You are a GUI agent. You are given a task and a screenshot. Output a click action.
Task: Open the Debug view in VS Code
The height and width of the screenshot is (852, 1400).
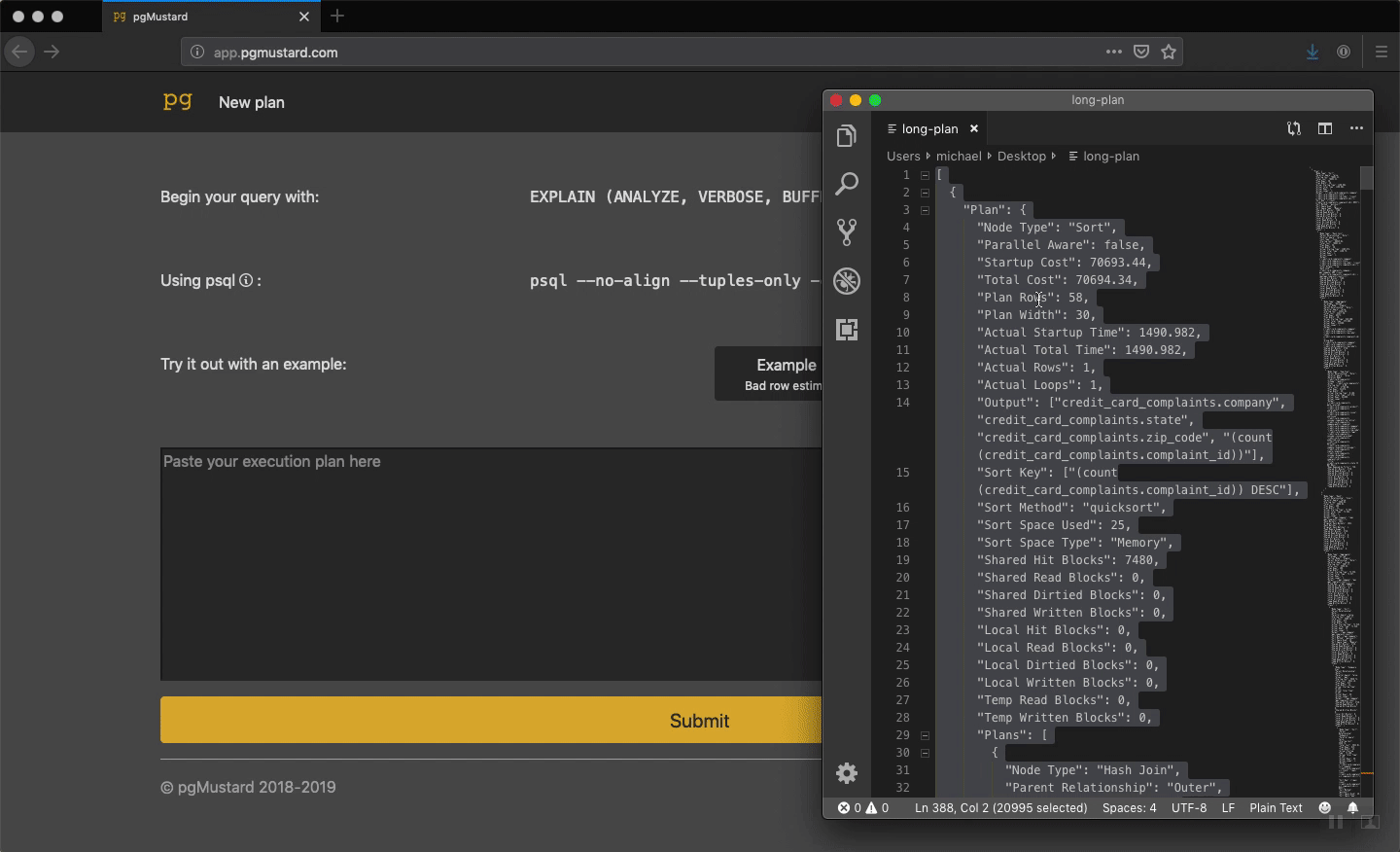pos(847,280)
